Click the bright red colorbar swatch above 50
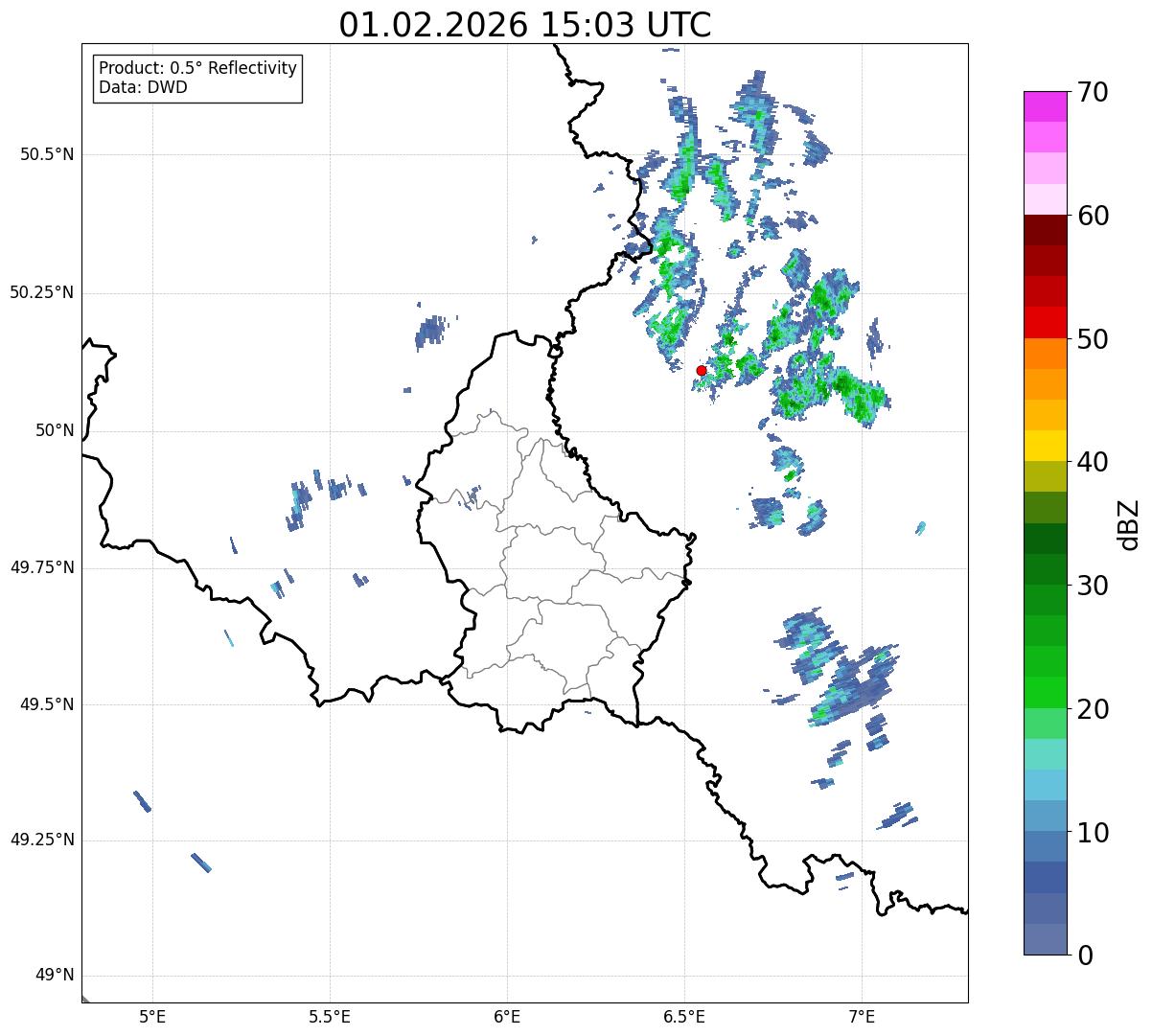 pyautogui.click(x=1046, y=322)
